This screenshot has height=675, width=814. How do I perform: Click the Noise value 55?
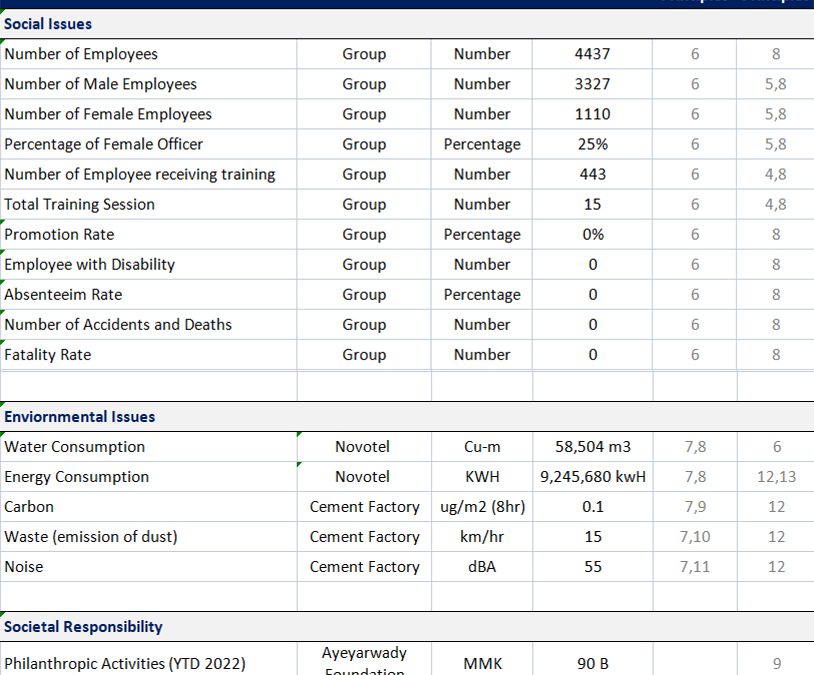tap(592, 568)
